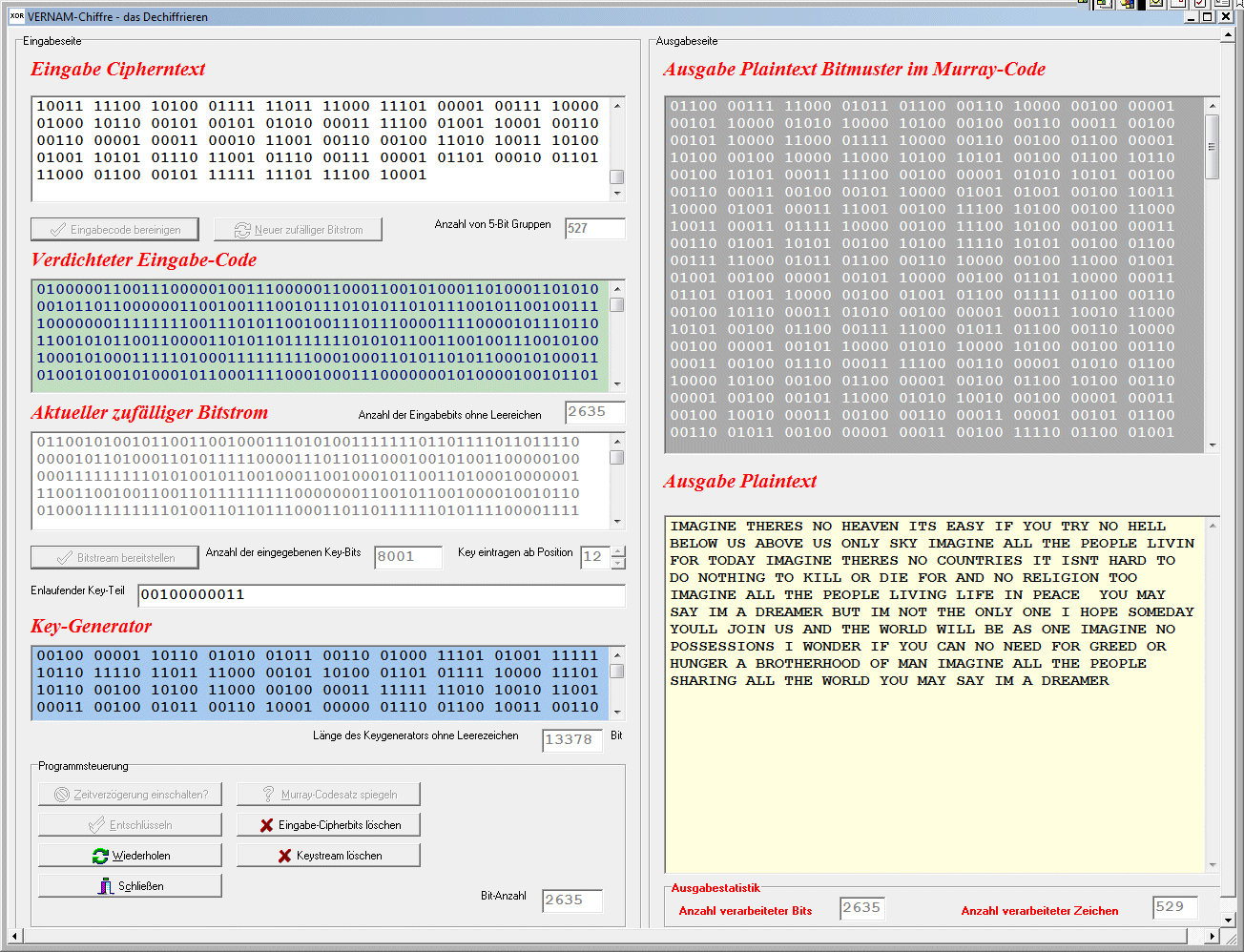Click the XOR application icon in title bar

click(x=16, y=16)
